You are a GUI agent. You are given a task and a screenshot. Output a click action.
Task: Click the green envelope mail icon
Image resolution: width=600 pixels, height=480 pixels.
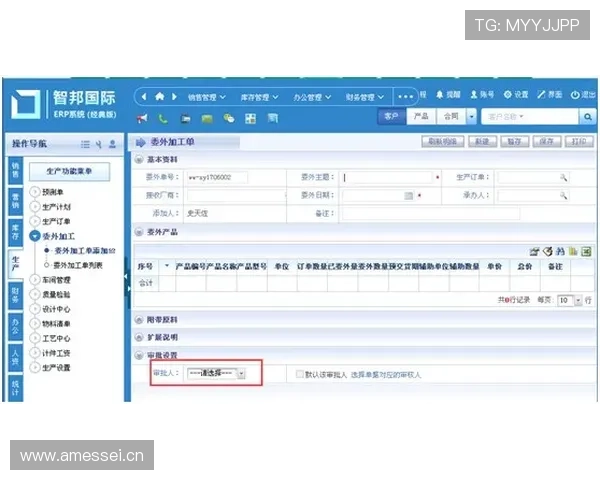(x=207, y=119)
